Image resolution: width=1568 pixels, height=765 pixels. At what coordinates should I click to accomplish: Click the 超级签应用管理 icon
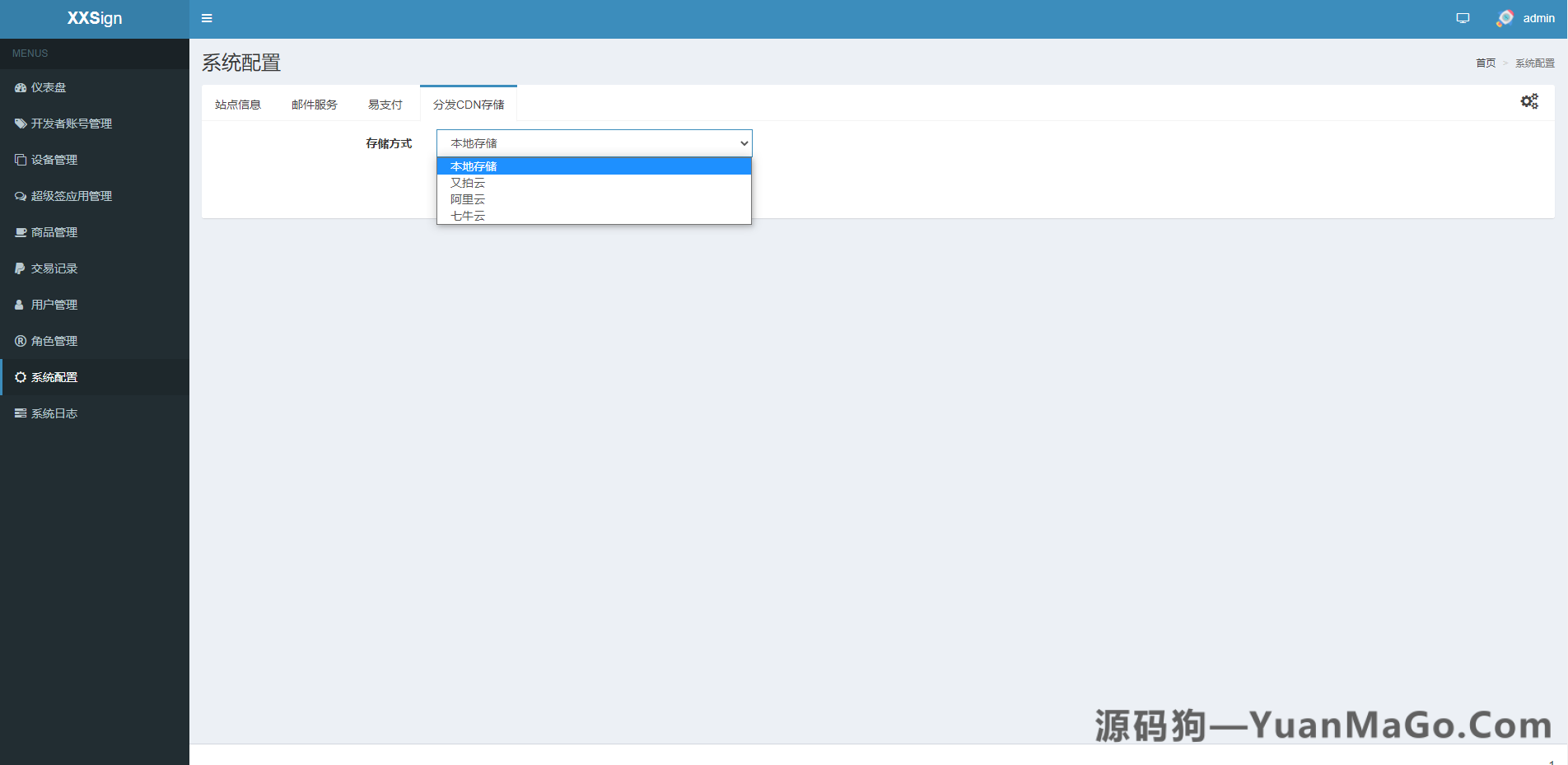tap(20, 196)
